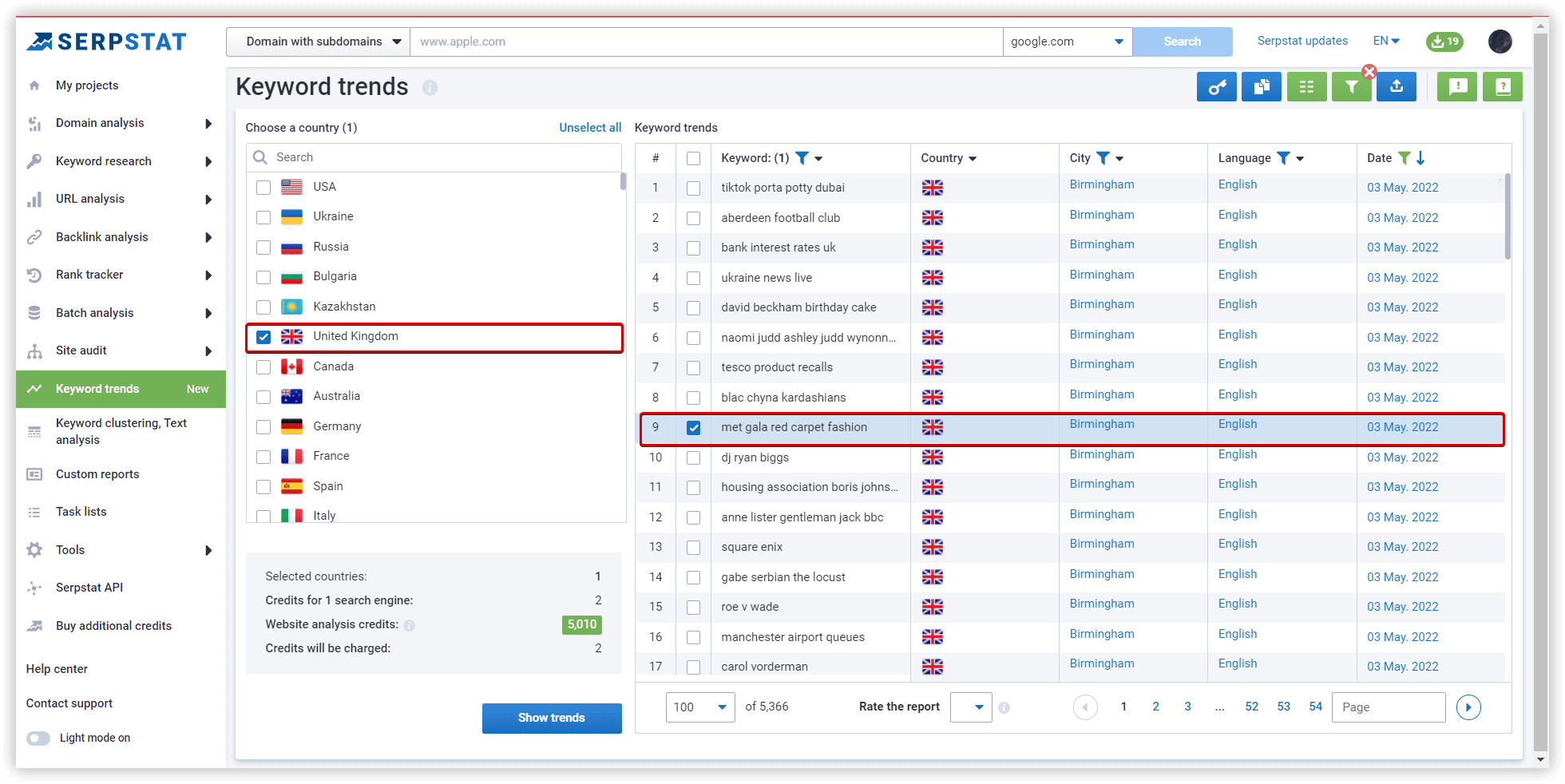Go to page 54

(1315, 707)
